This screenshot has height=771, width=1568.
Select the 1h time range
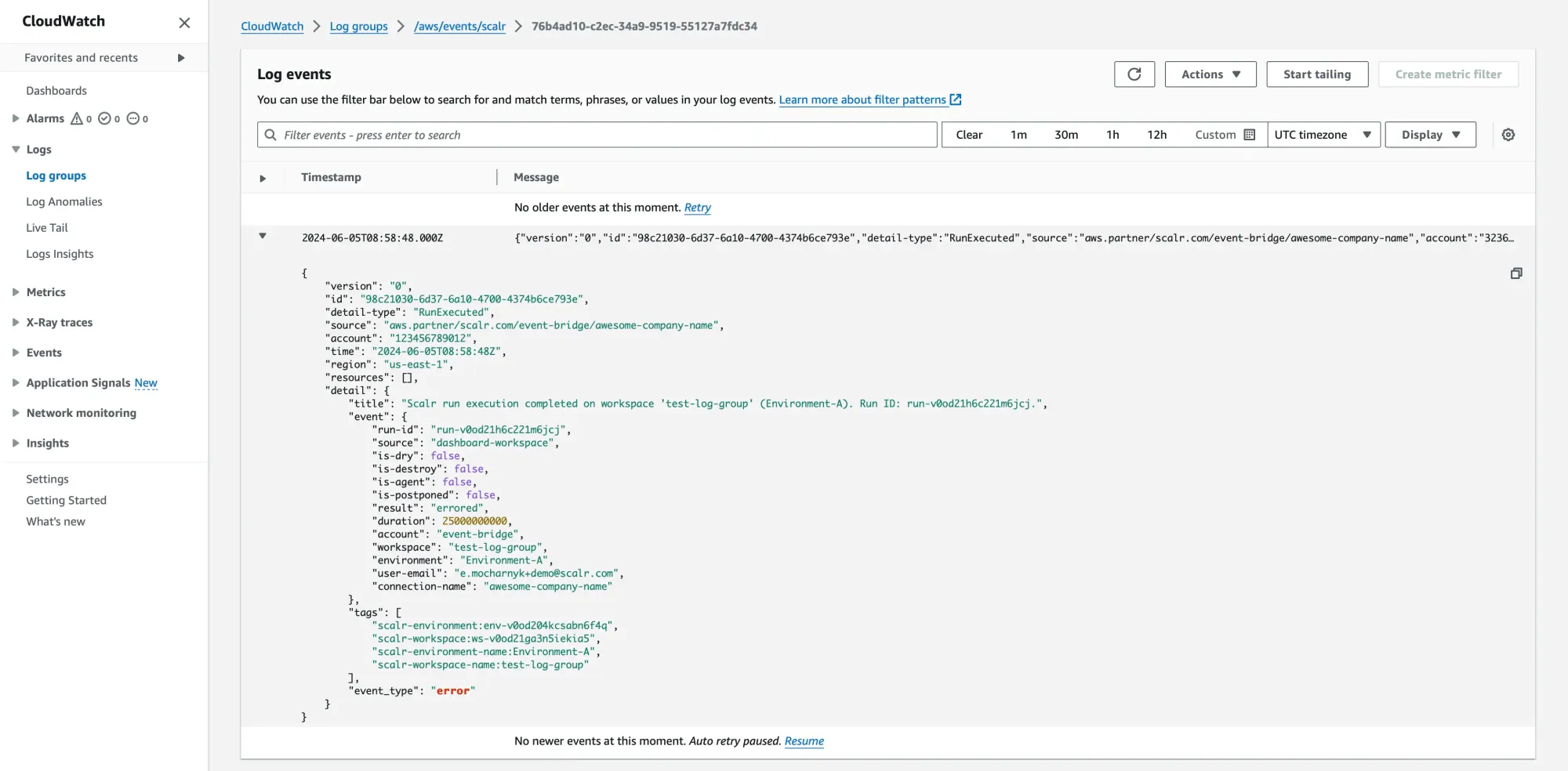coord(1112,135)
